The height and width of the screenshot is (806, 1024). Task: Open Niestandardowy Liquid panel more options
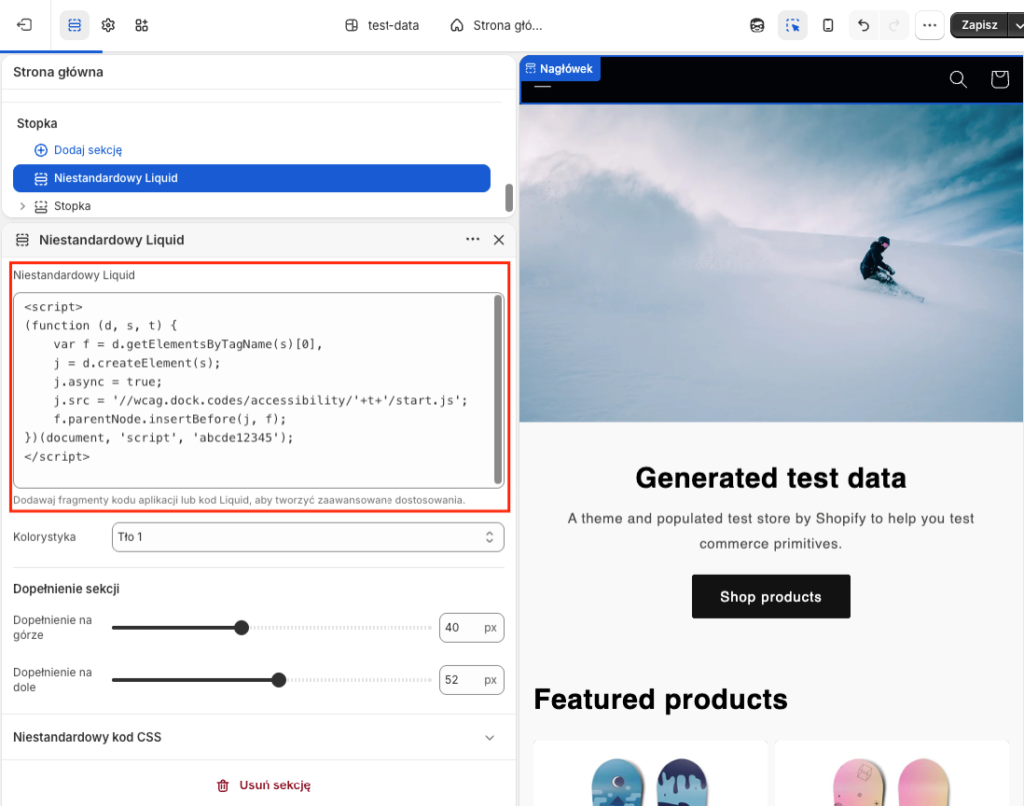473,240
